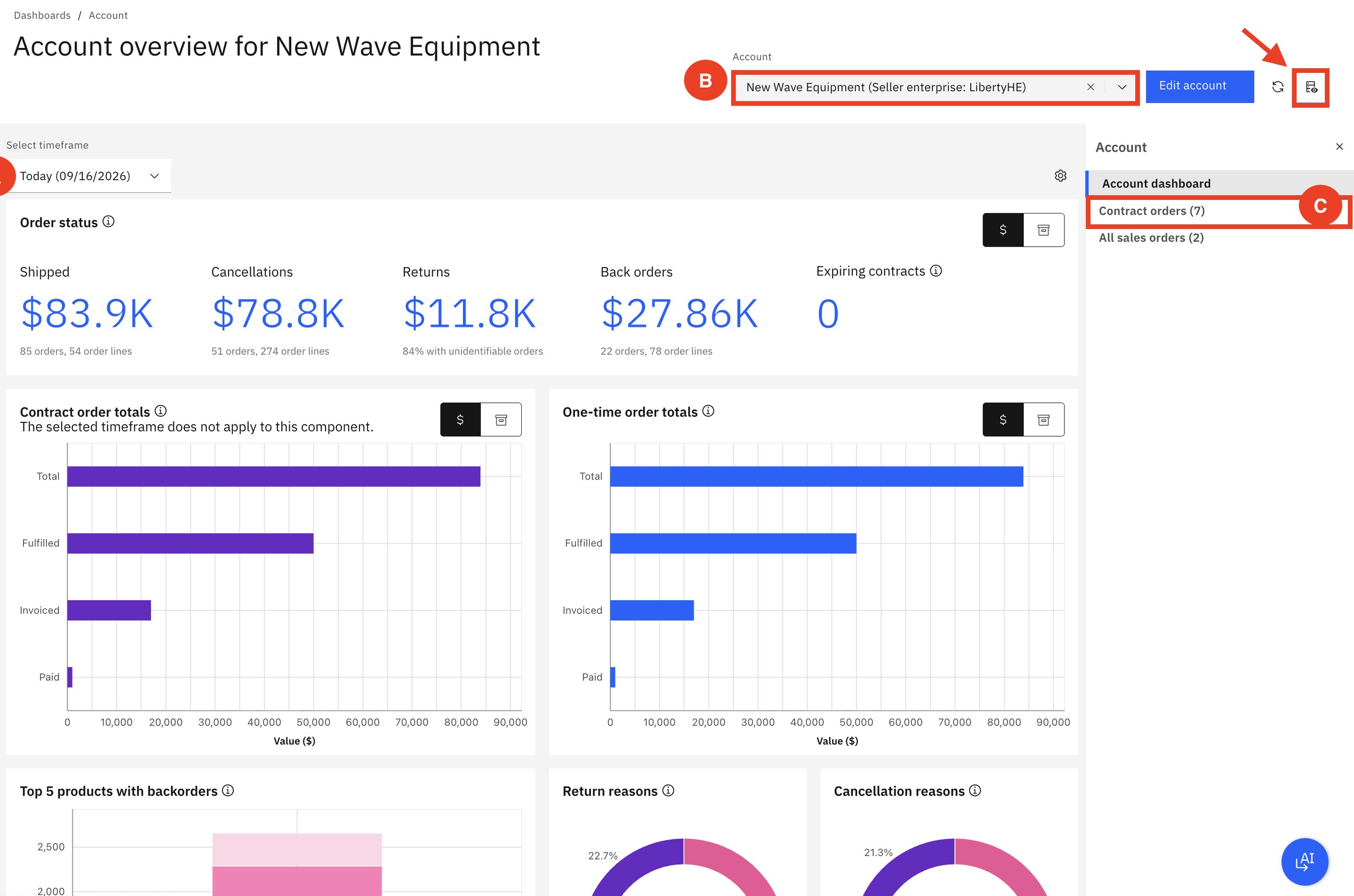Click the Back orders $27.86K value
This screenshot has width=1354, height=896.
680,313
